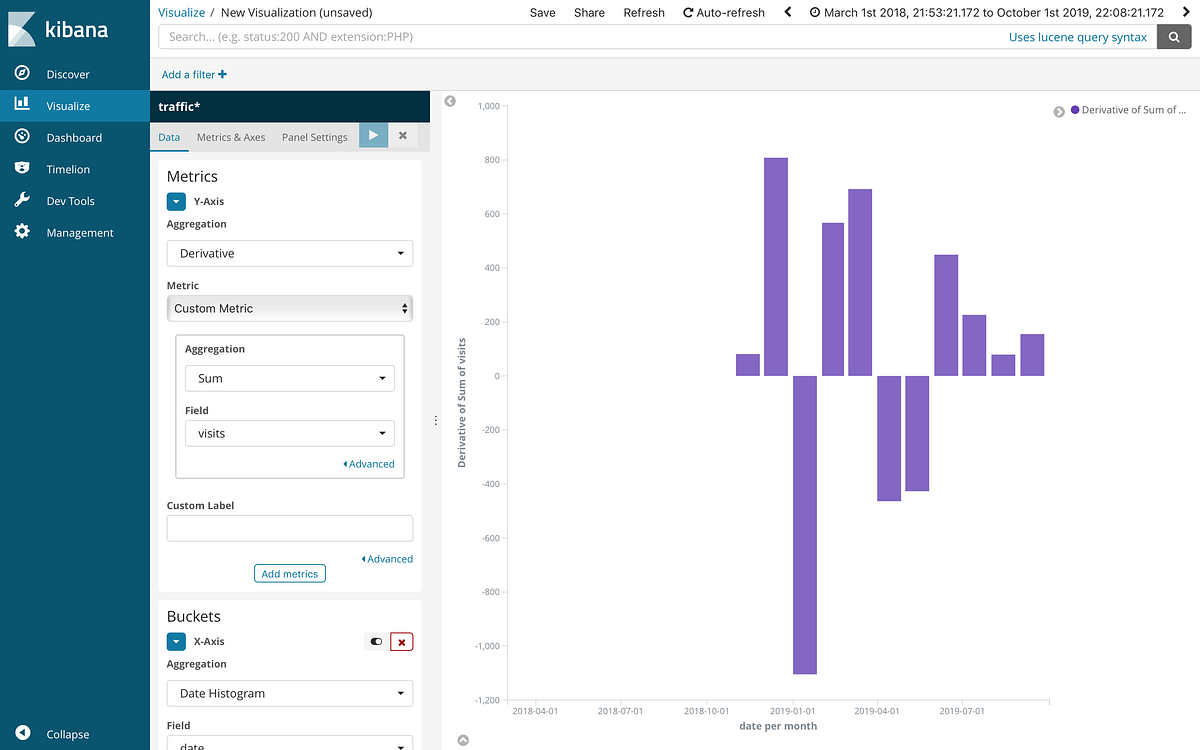Image resolution: width=1200 pixels, height=750 pixels.
Task: Open the visits Field dropdown
Action: (289, 433)
